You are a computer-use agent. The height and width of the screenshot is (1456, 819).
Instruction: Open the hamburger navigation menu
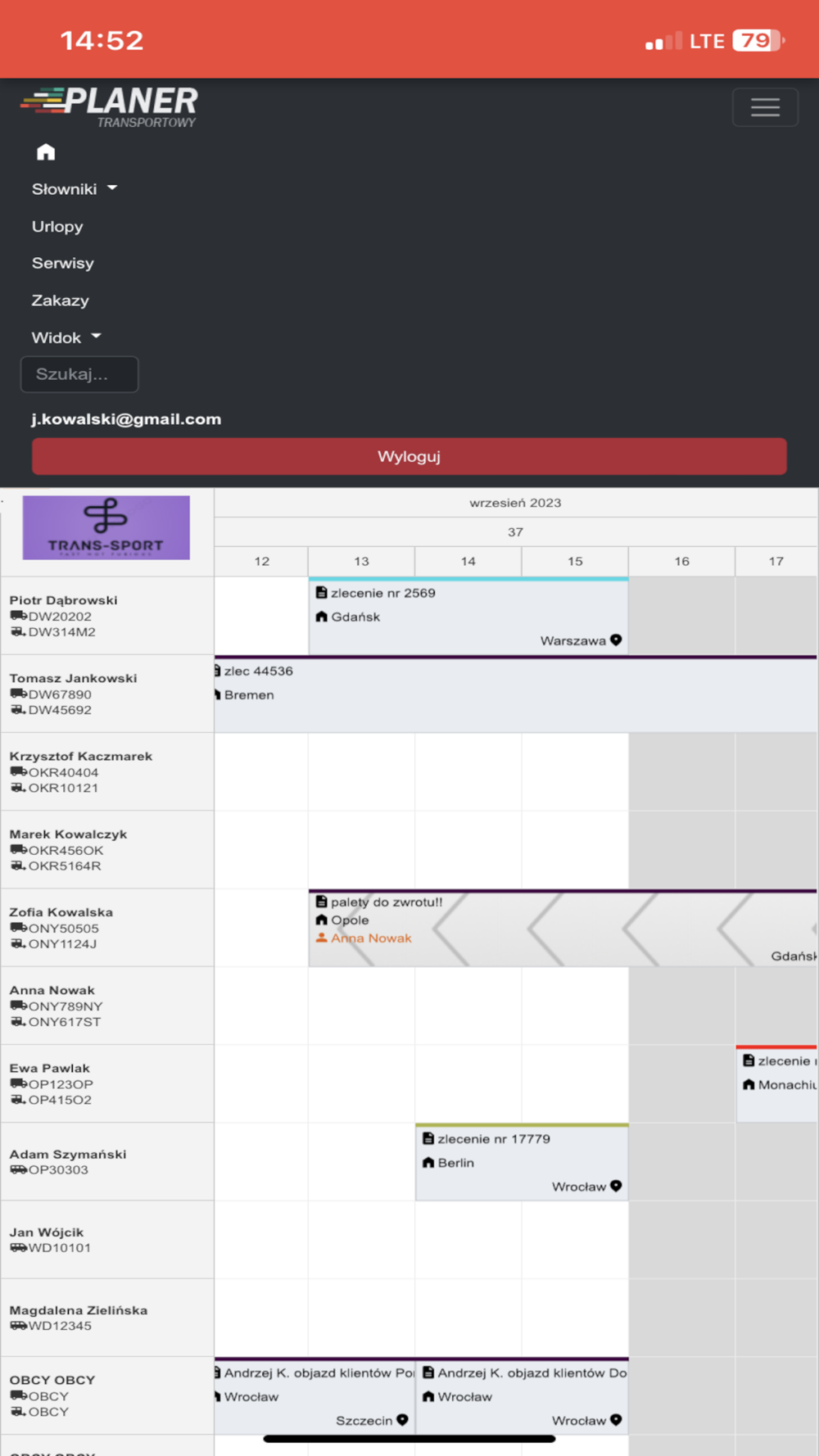[x=765, y=107]
